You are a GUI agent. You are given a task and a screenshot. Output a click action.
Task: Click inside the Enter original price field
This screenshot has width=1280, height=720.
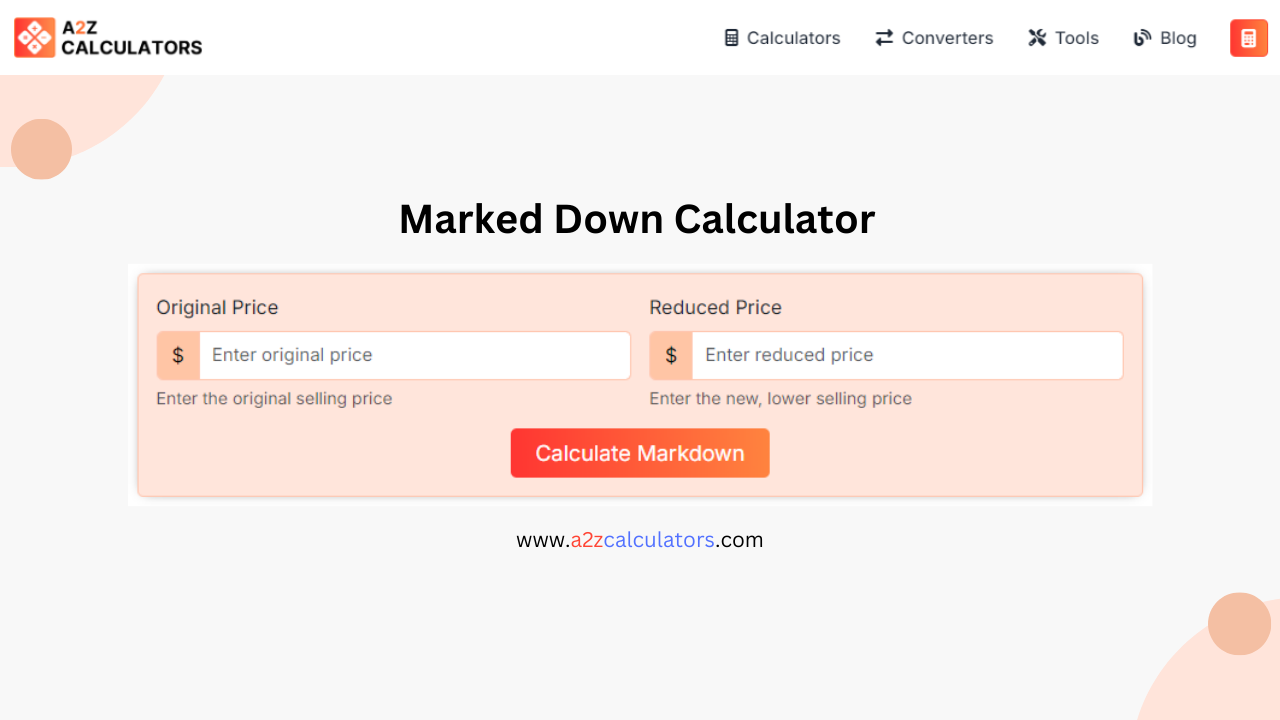click(415, 355)
